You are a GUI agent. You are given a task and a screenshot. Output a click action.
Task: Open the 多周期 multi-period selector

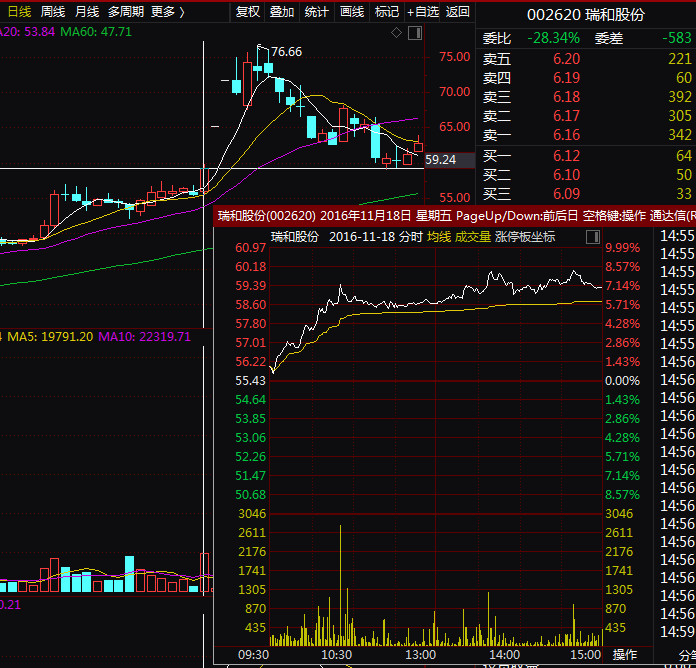point(125,12)
